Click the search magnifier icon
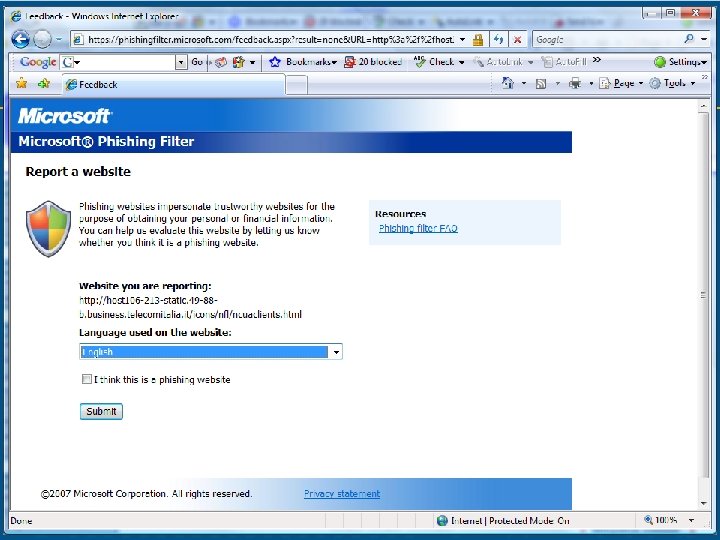 [x=689, y=39]
